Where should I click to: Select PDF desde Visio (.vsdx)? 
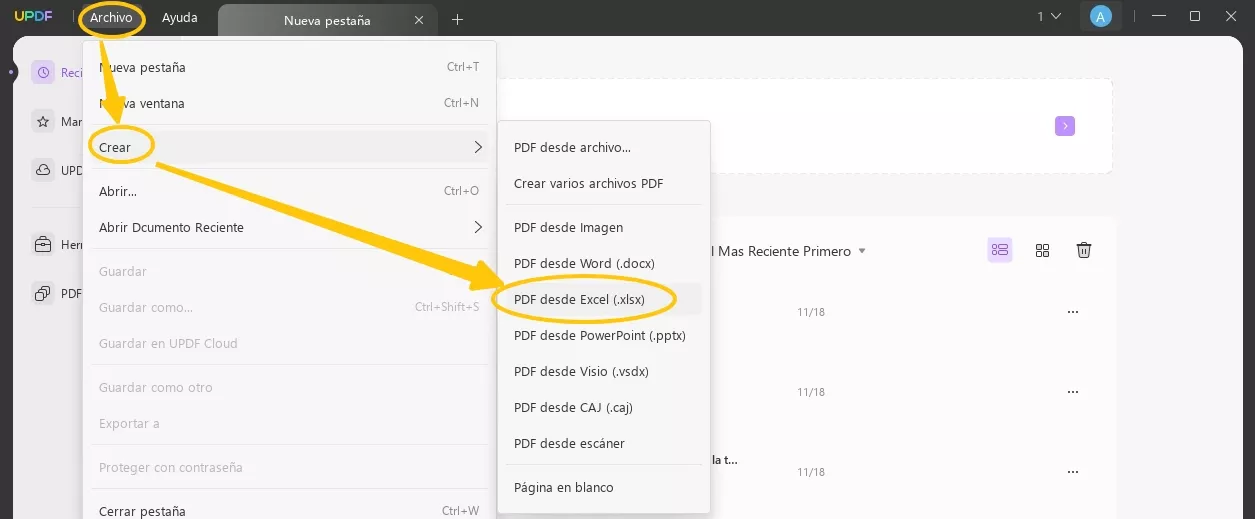tap(603, 371)
